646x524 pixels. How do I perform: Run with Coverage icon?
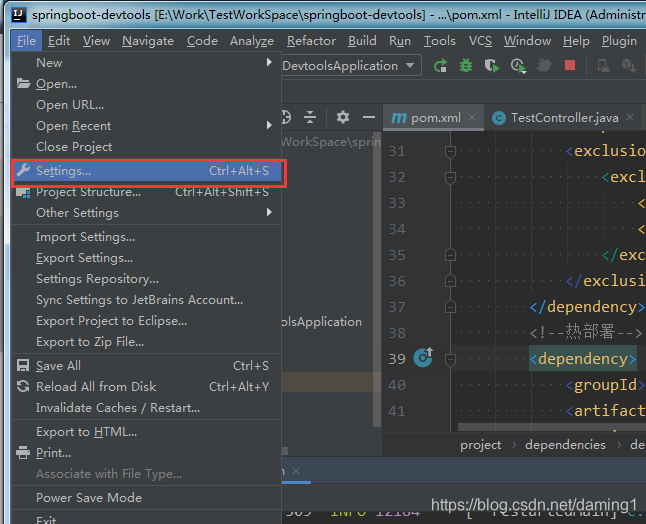pos(492,66)
